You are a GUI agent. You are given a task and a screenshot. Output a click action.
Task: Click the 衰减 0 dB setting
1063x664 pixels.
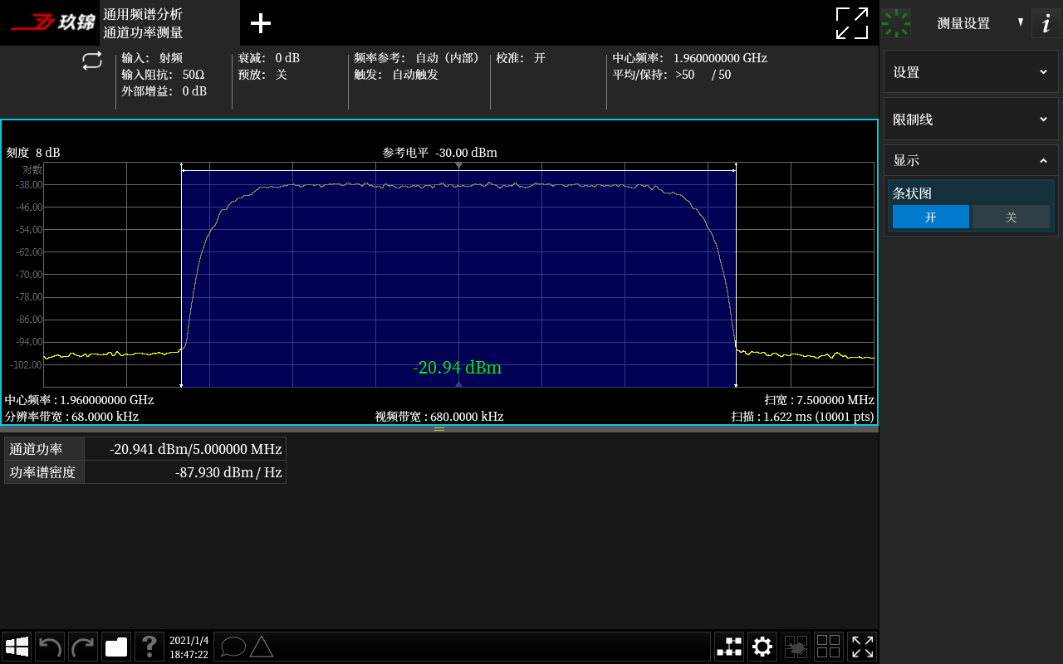click(x=268, y=58)
